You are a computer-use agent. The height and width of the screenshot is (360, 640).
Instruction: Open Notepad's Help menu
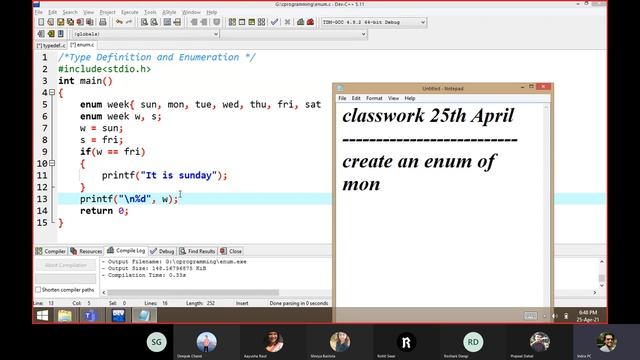409,98
